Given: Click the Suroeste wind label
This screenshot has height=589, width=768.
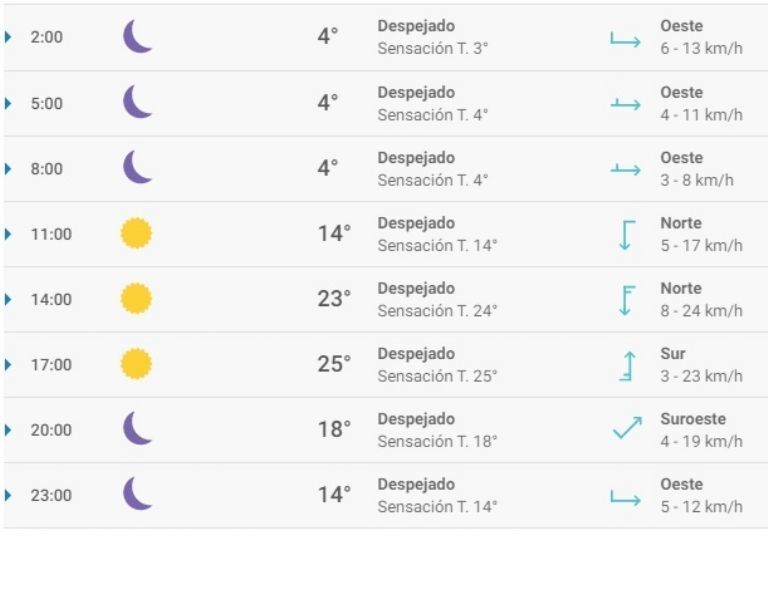Looking at the screenshot, I should tap(692, 419).
